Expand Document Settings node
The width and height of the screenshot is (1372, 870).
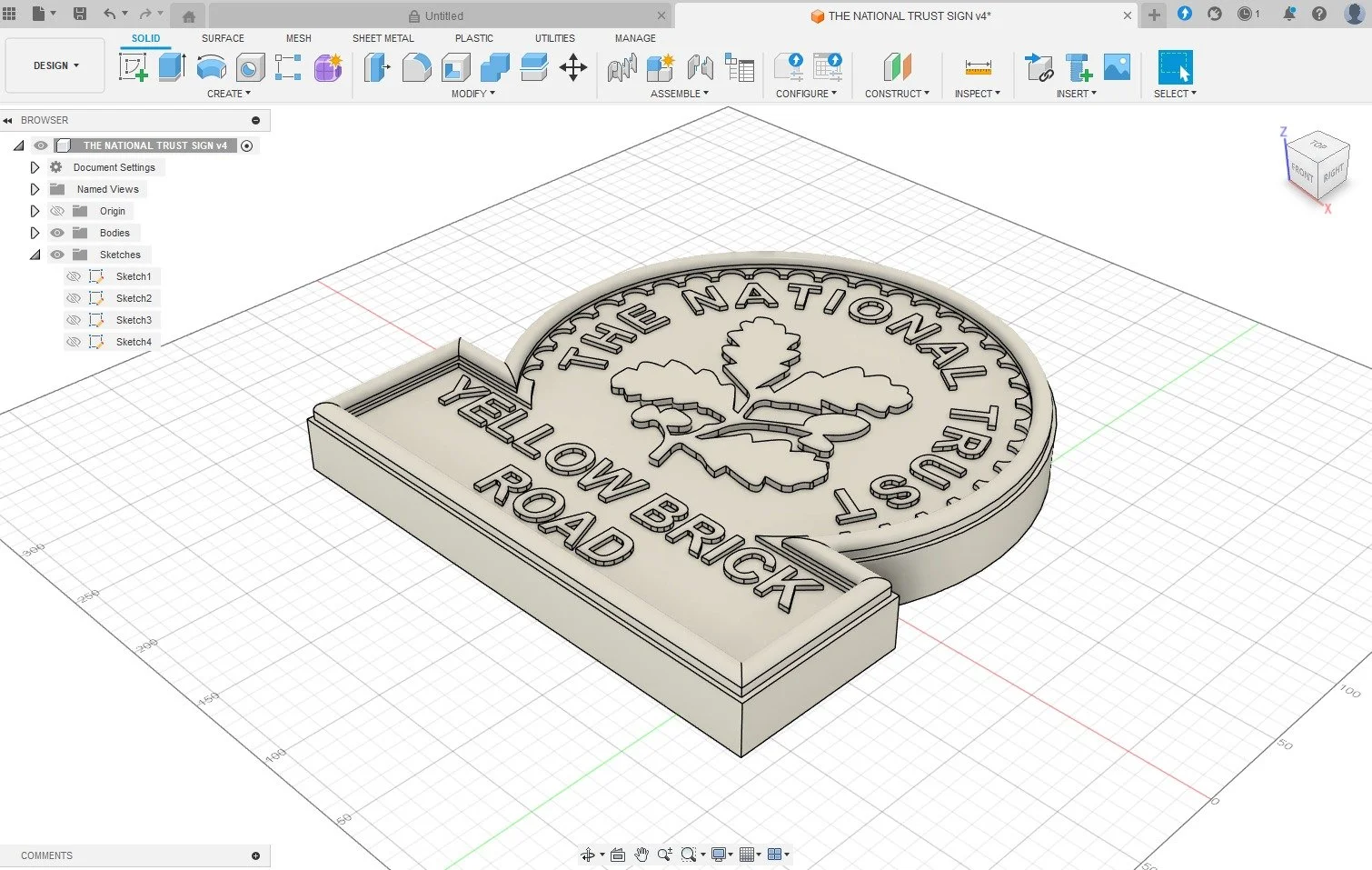[x=35, y=167]
